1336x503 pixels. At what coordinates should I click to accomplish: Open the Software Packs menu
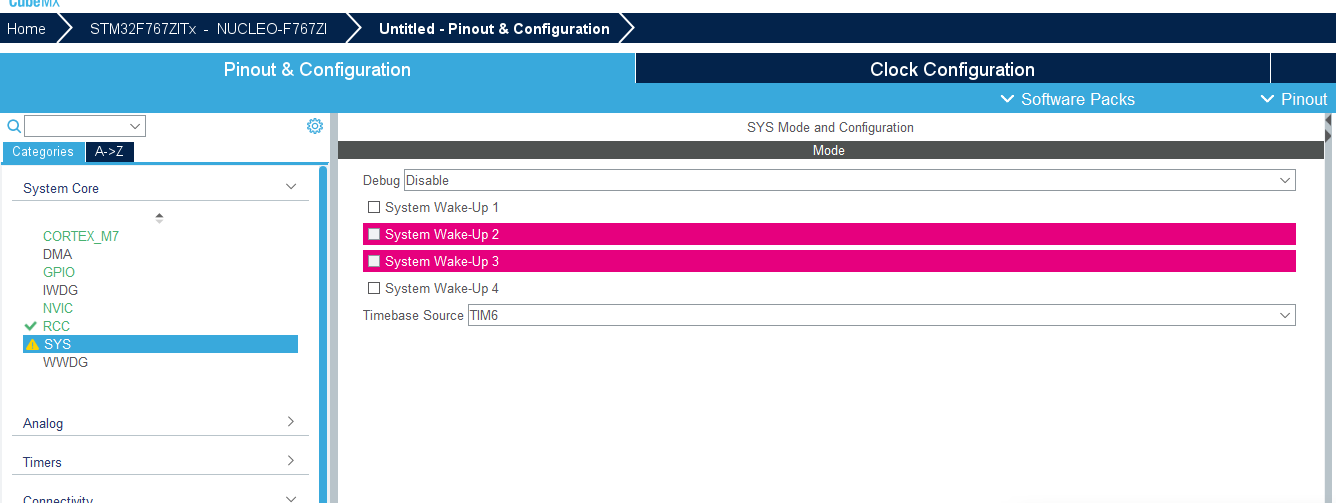[x=1068, y=99]
